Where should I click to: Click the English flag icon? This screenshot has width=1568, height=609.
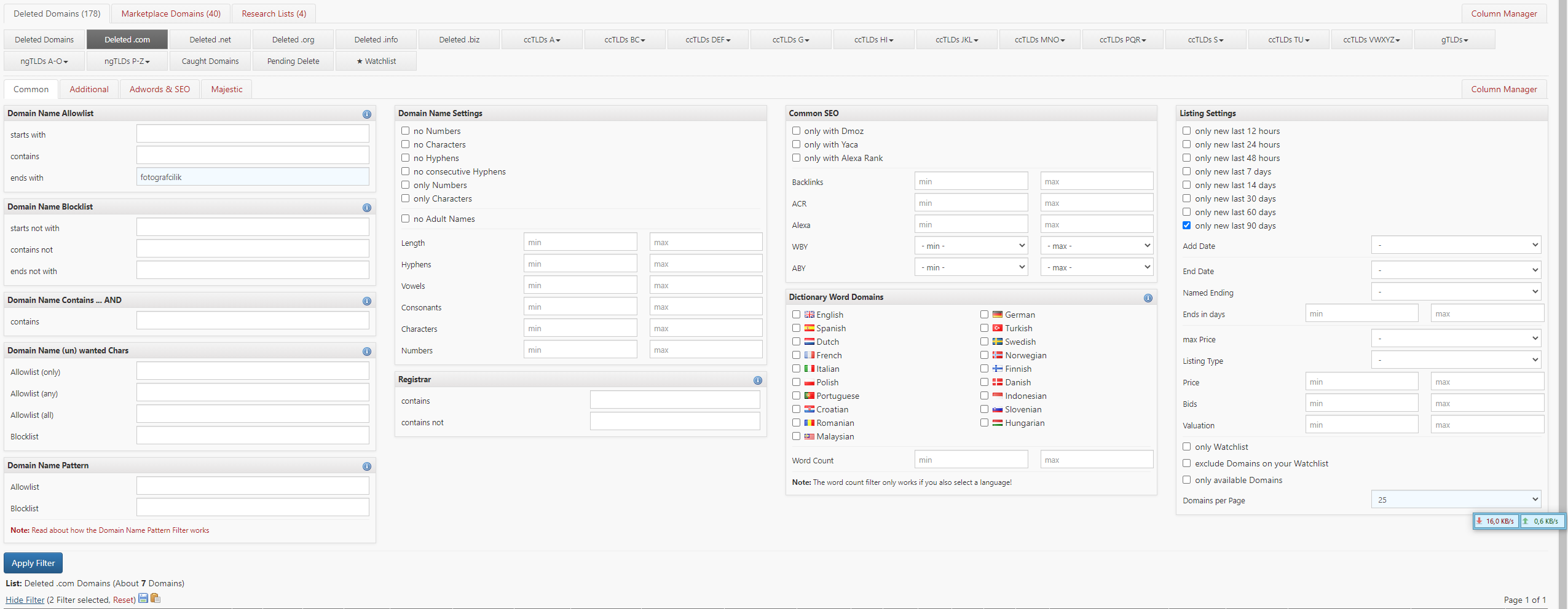810,315
